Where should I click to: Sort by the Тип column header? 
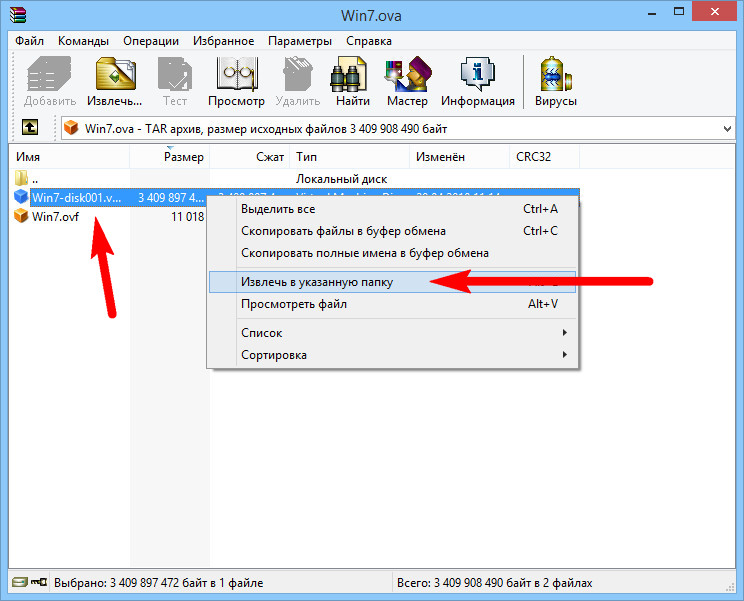tap(349, 157)
